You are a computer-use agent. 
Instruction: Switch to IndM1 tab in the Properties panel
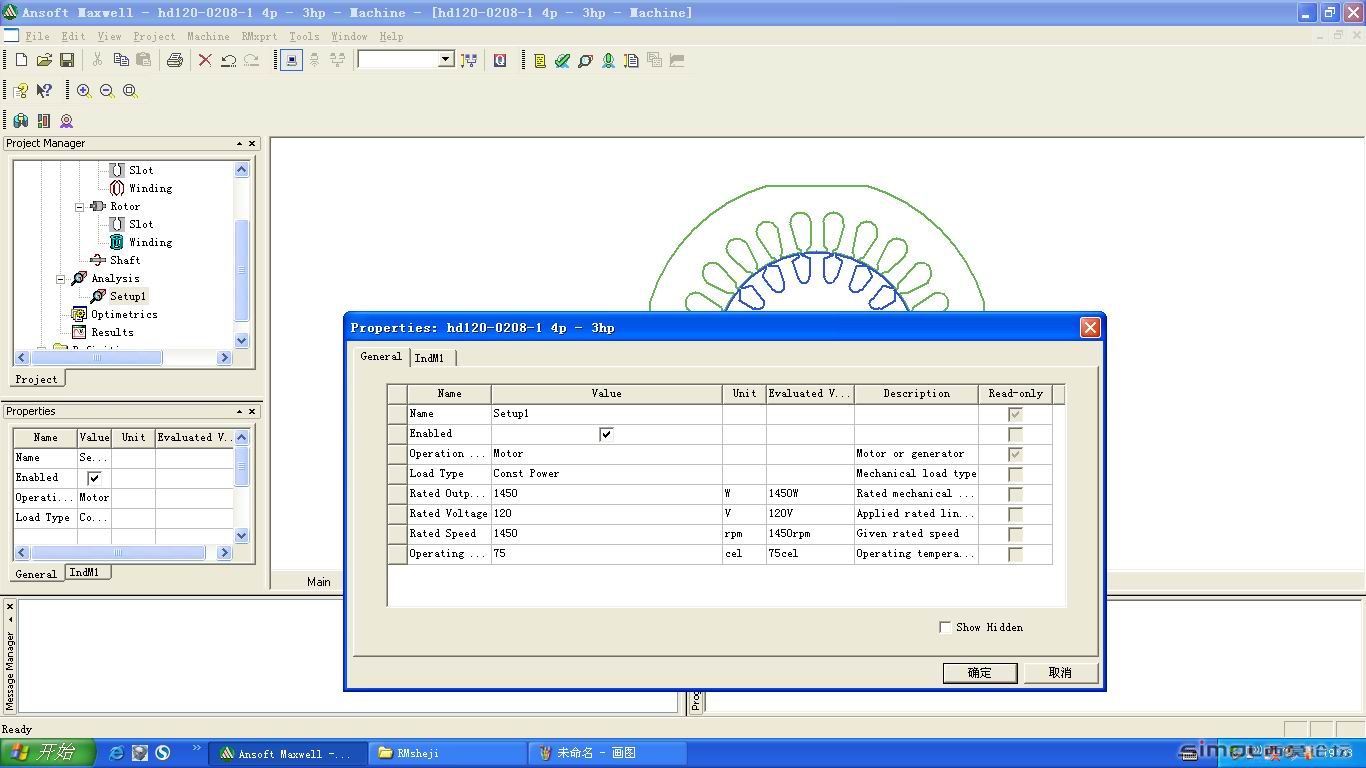[x=85, y=572]
